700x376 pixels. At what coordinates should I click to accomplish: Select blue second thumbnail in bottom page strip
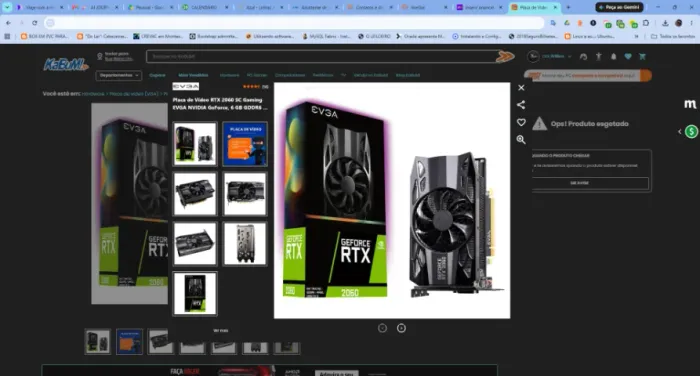tap(129, 342)
